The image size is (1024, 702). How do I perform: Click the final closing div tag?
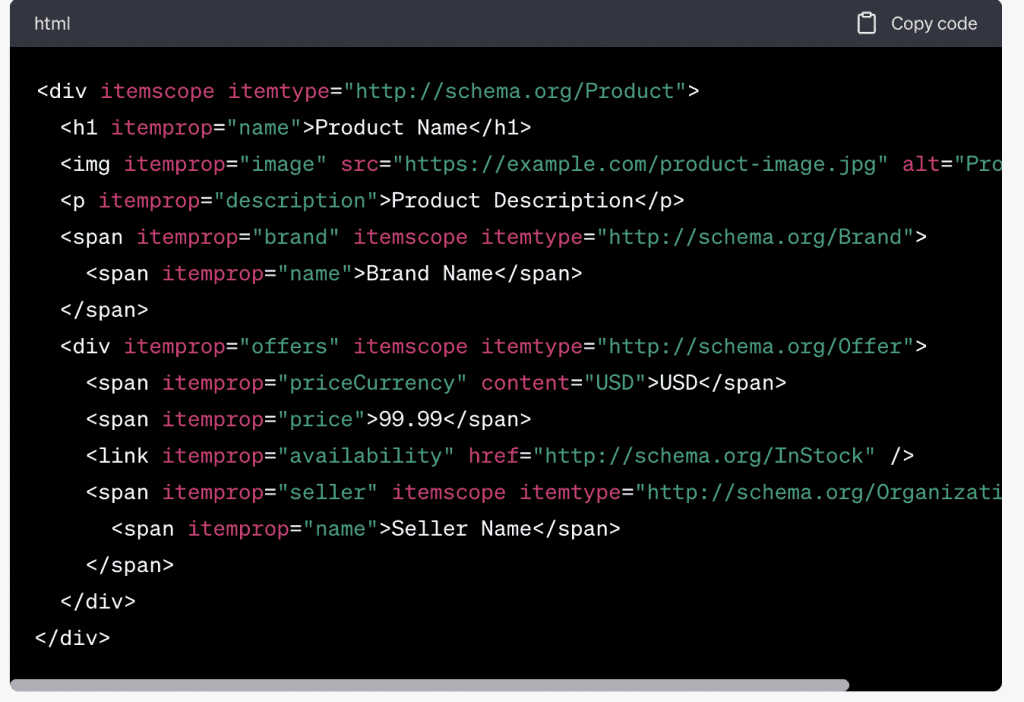[x=72, y=638]
